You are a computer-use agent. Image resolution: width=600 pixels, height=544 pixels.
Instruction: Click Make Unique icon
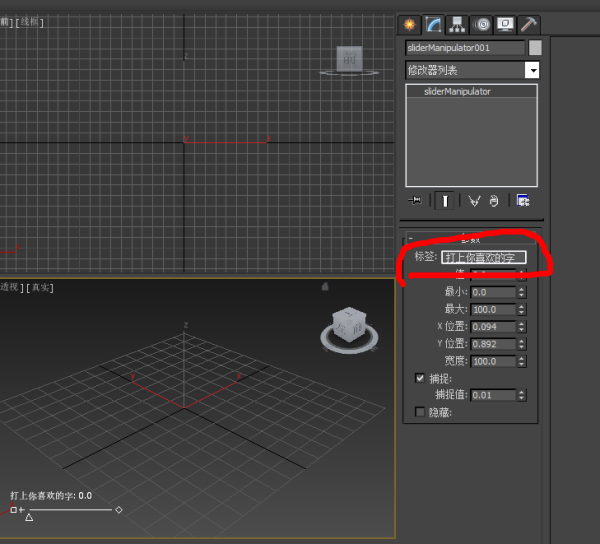coord(474,201)
